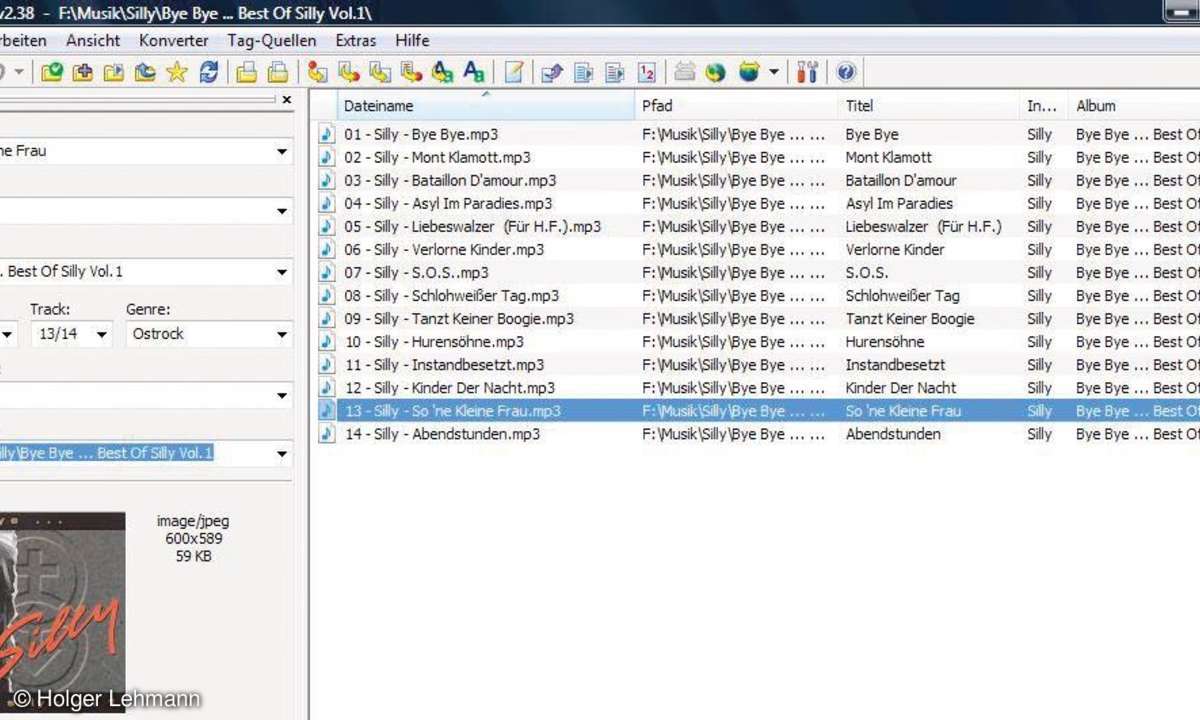
Task: Expand the Track dropdown showing 13/14
Action: tap(101, 335)
